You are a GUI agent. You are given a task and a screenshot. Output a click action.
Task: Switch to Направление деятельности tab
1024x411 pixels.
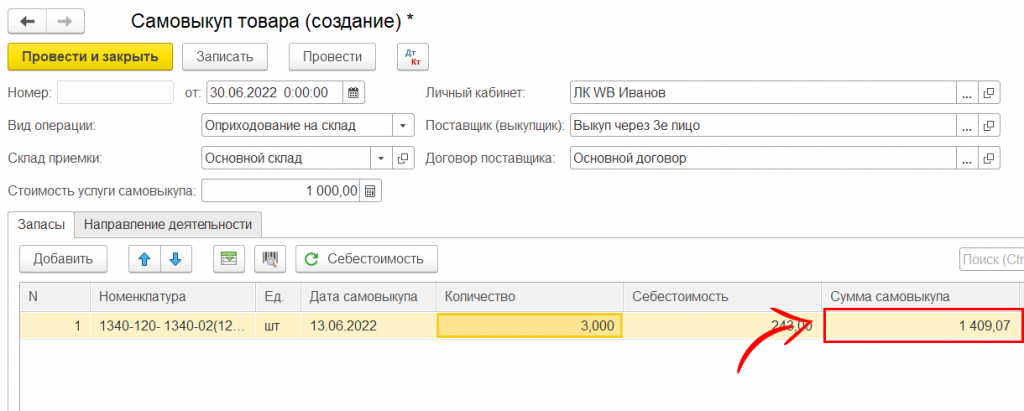[169, 225]
